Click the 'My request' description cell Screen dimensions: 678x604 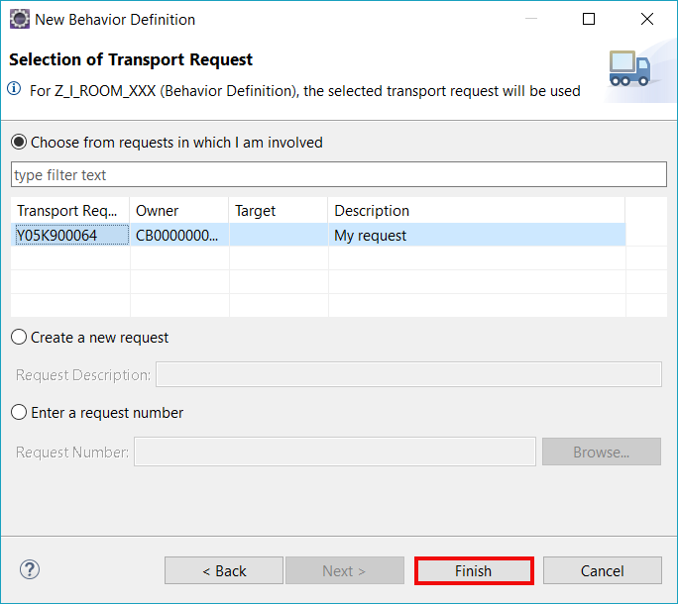pyautogui.click(x=477, y=235)
